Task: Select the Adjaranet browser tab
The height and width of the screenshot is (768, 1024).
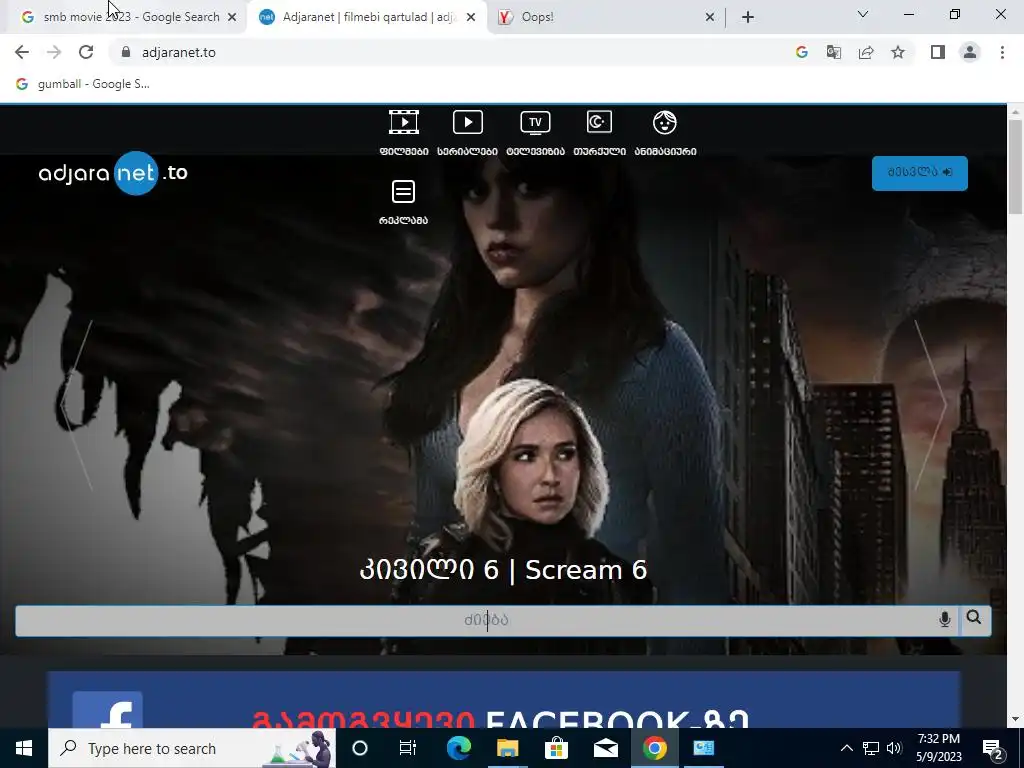Action: pos(368,17)
